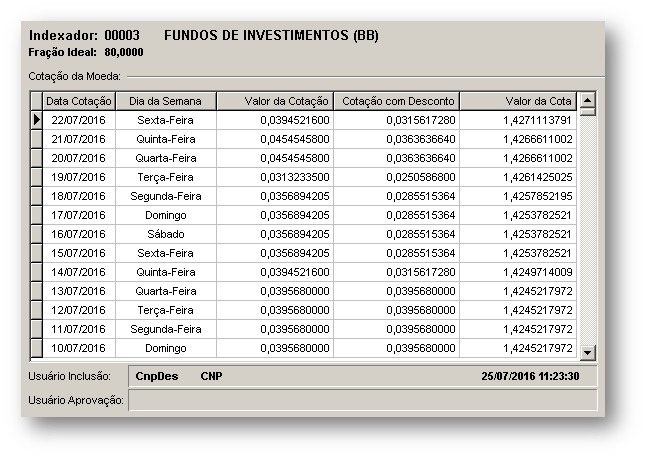Click the vertical scrollbar thumb
647x459 pixels.
(587, 111)
